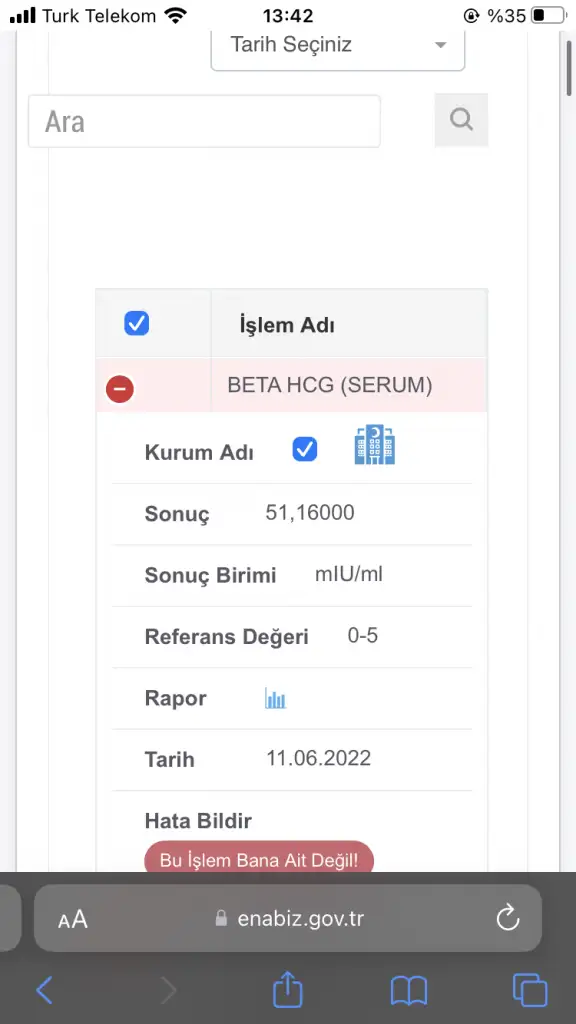The height and width of the screenshot is (1024, 576).
Task: Select the BETA HCG (SERUM) row
Action: (291, 385)
